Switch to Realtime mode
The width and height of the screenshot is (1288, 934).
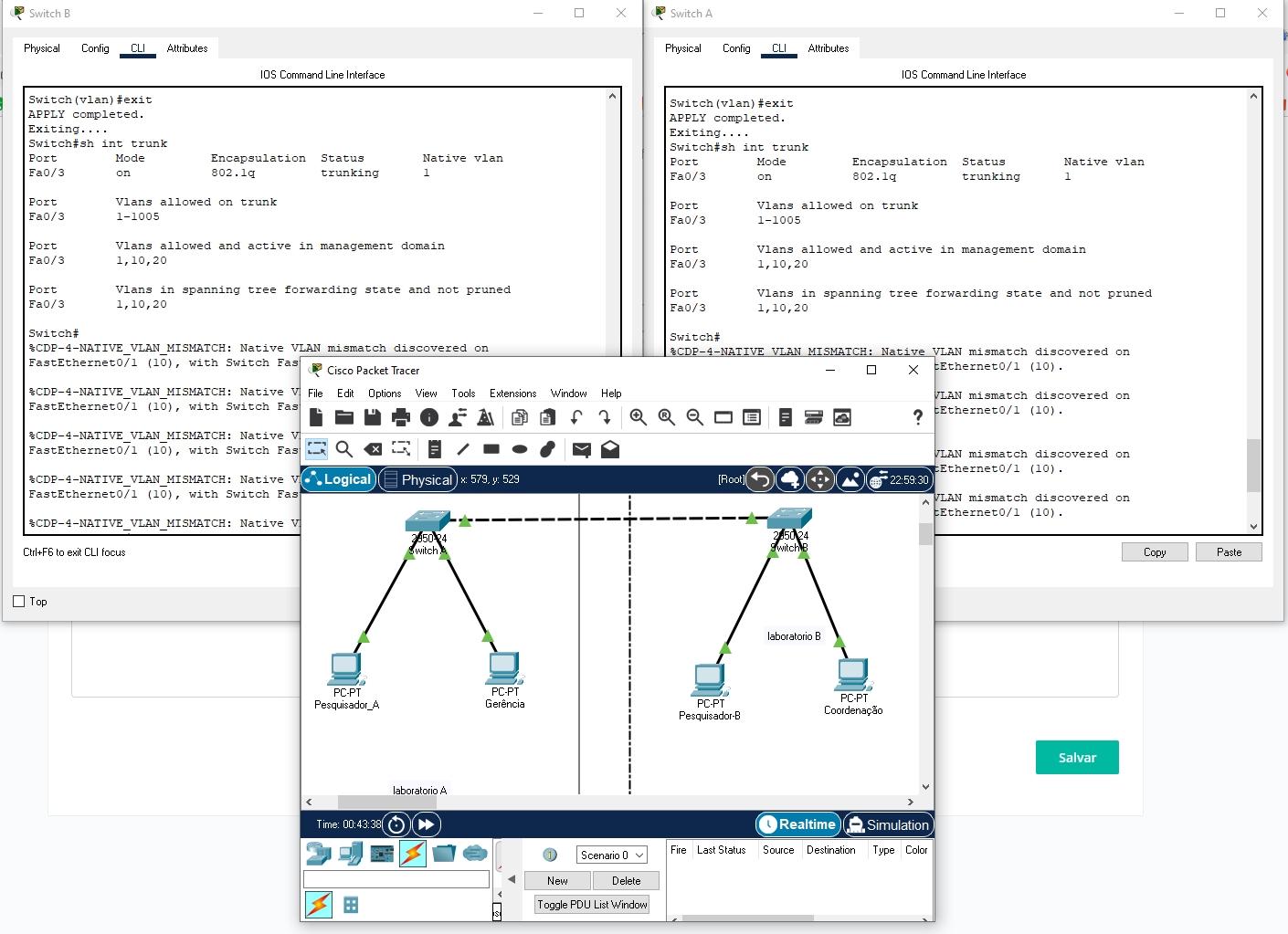[x=797, y=824]
